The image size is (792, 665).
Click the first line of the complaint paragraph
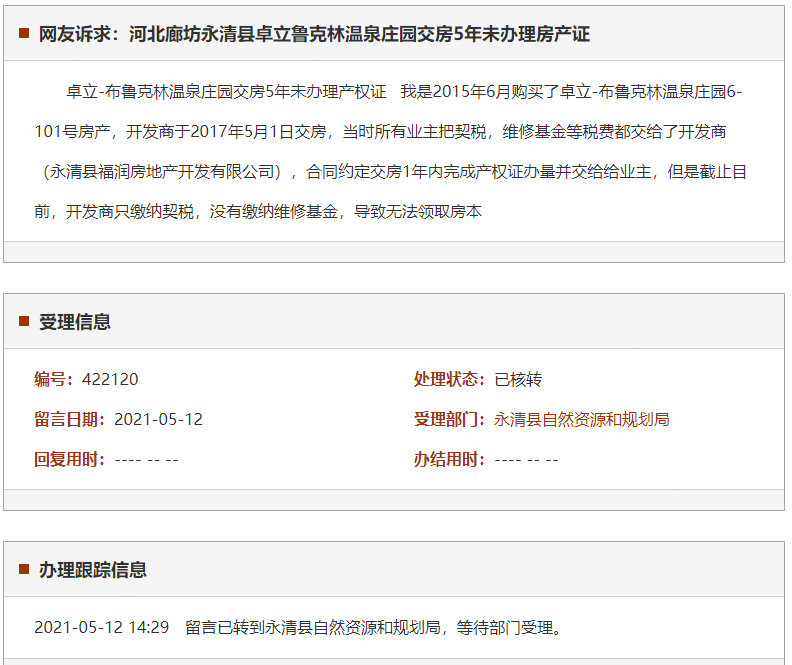click(x=403, y=92)
